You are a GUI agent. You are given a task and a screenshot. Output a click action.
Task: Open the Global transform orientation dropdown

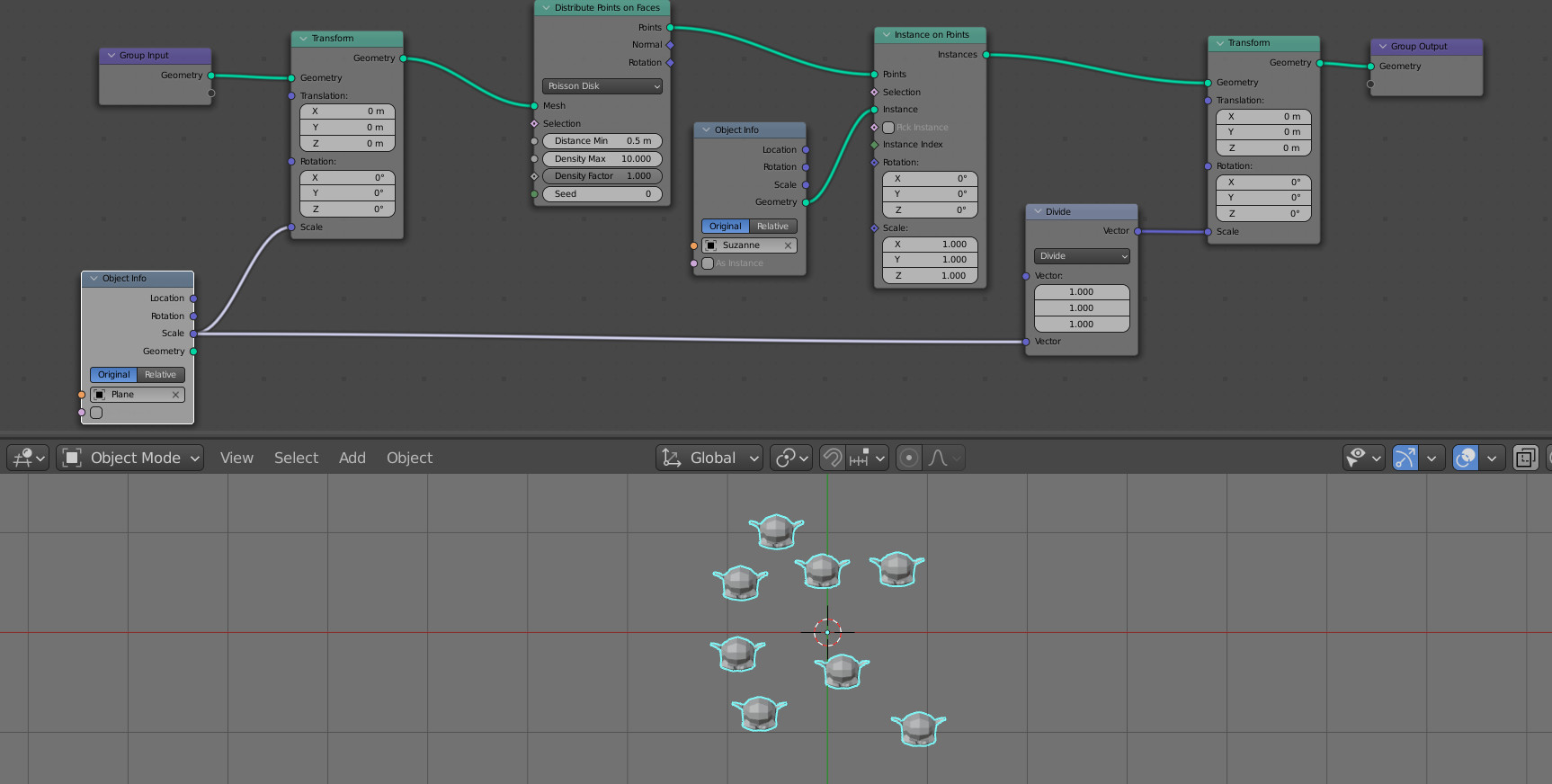pos(709,458)
